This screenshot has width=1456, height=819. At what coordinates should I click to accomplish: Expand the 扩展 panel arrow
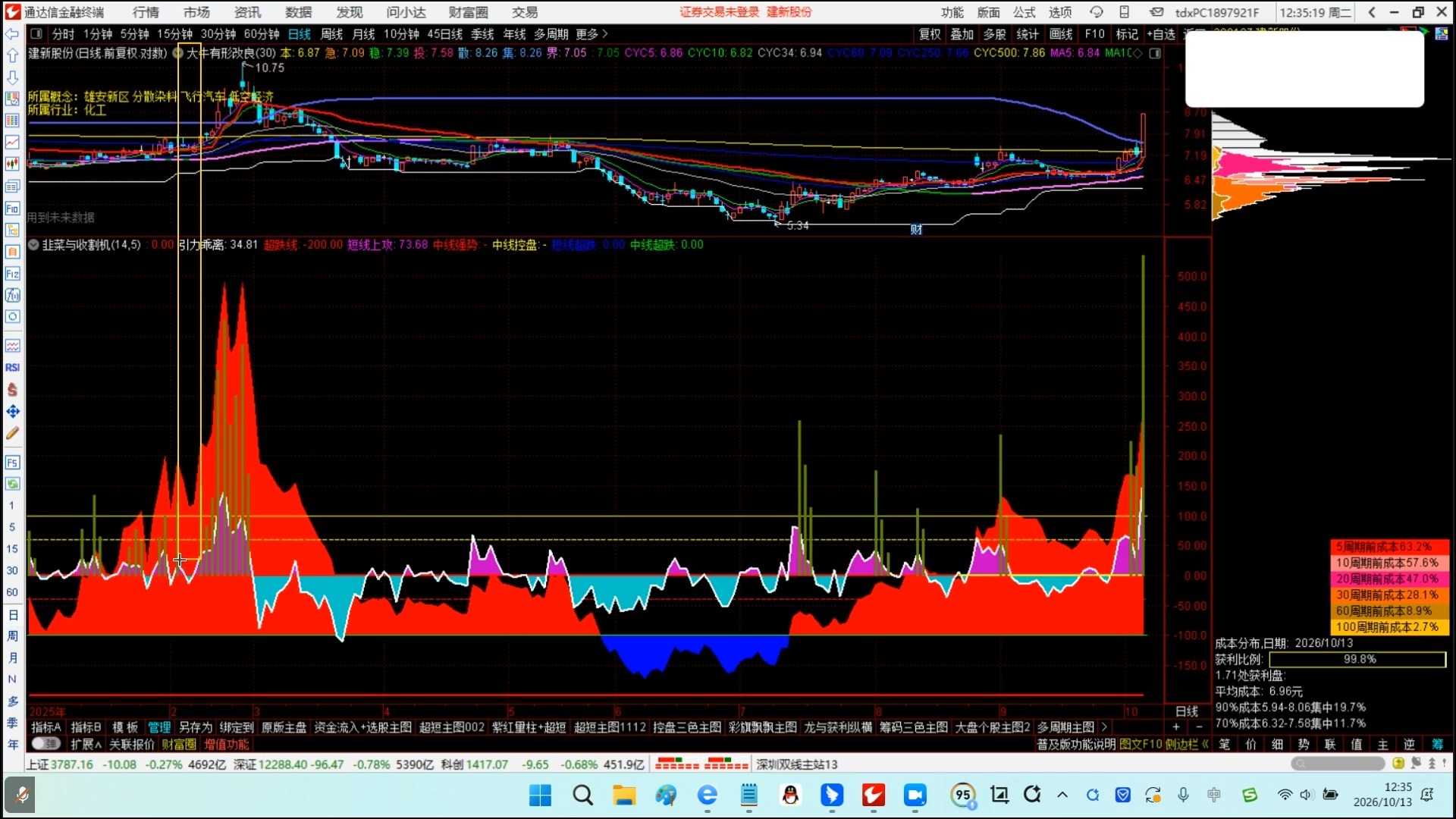(86, 744)
